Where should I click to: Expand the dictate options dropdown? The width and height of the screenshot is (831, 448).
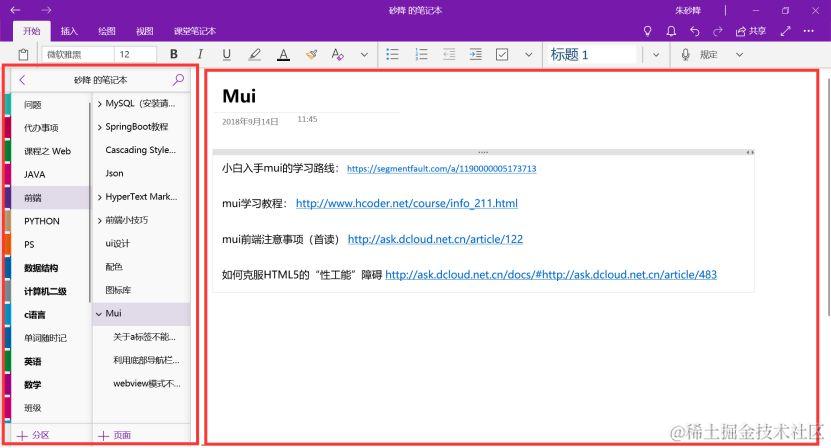point(739,55)
